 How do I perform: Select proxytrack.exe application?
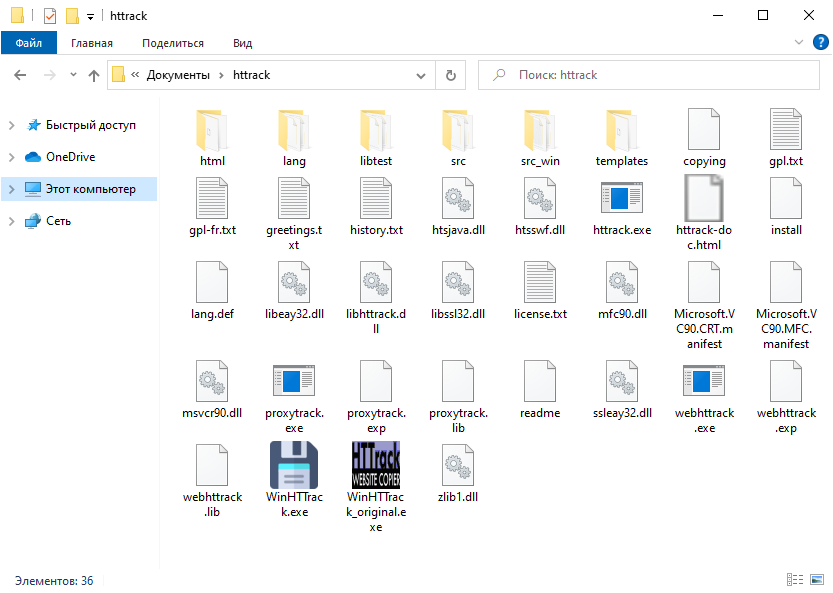pos(294,397)
